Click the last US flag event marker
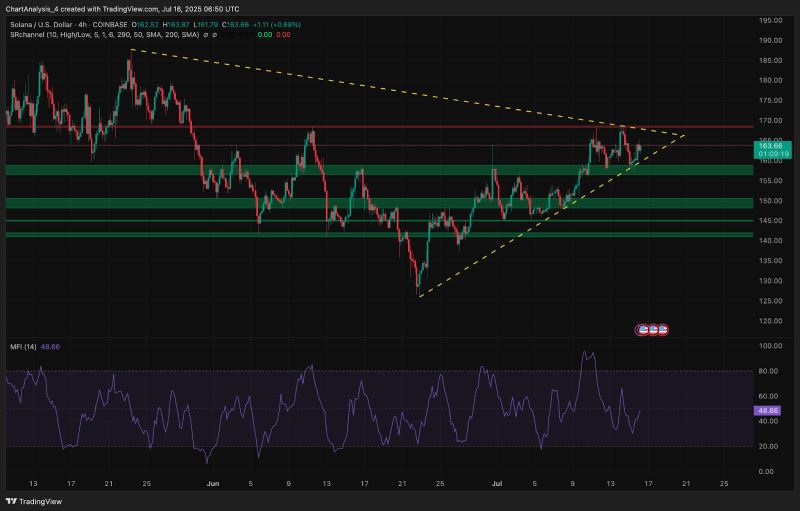 click(x=662, y=329)
